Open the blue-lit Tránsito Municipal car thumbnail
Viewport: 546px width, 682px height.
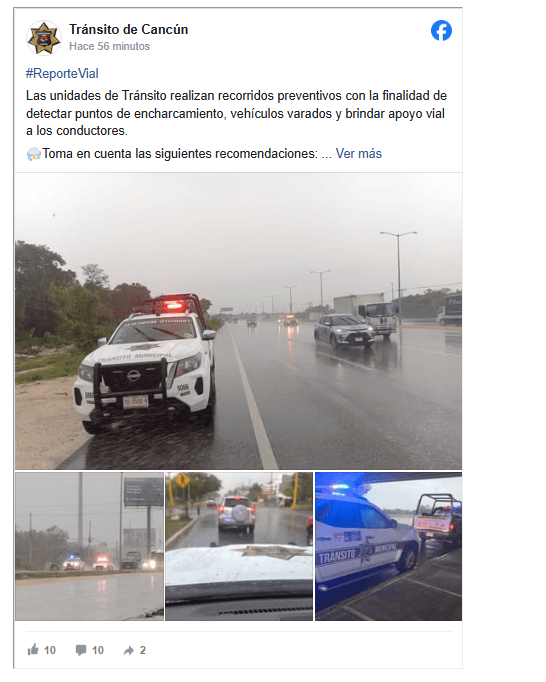389,546
